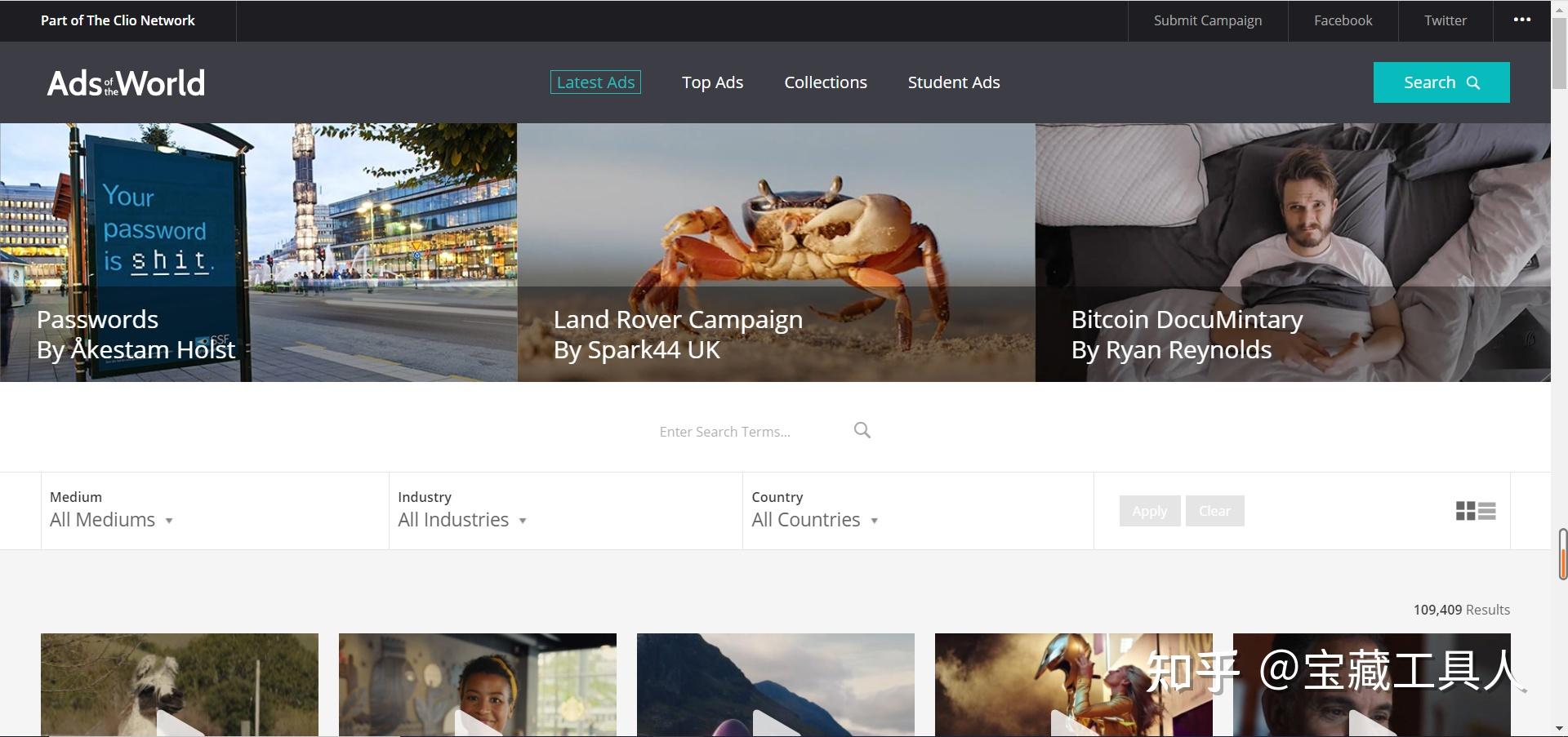Open the Bitcoin DocuMintary feature
The image size is (1568, 737).
[1293, 252]
